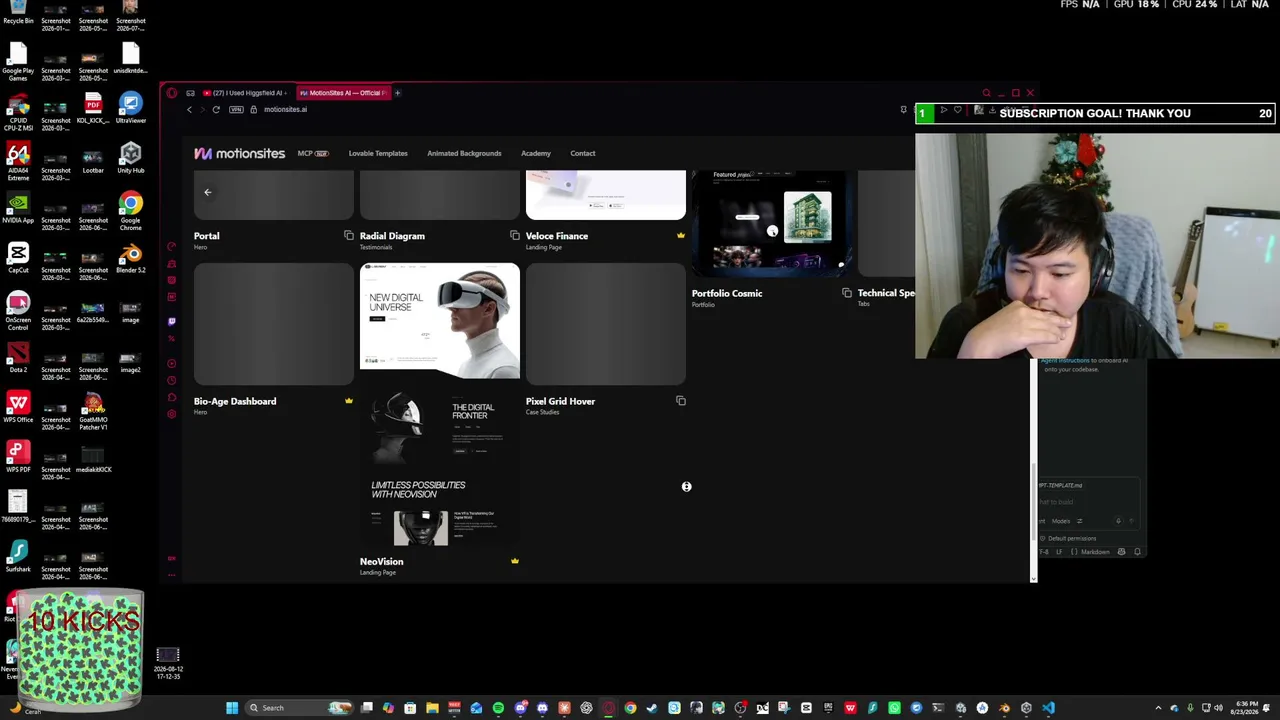The width and height of the screenshot is (1280, 720).
Task: Select the MotionSites AI browser tab
Action: click(x=342, y=93)
